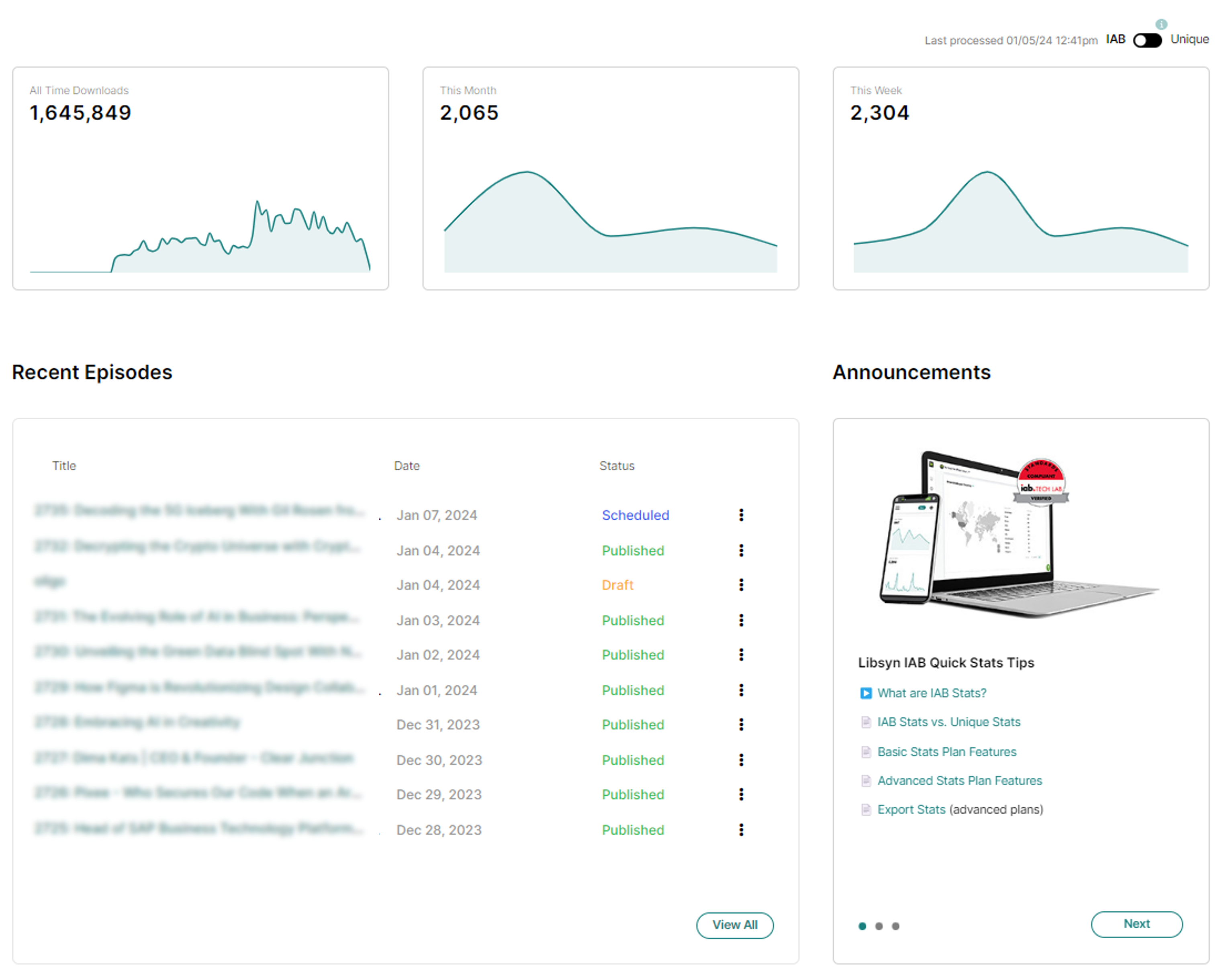Select the second announcement carousel dot
Viewport: 1222px width, 980px height.
click(x=879, y=926)
